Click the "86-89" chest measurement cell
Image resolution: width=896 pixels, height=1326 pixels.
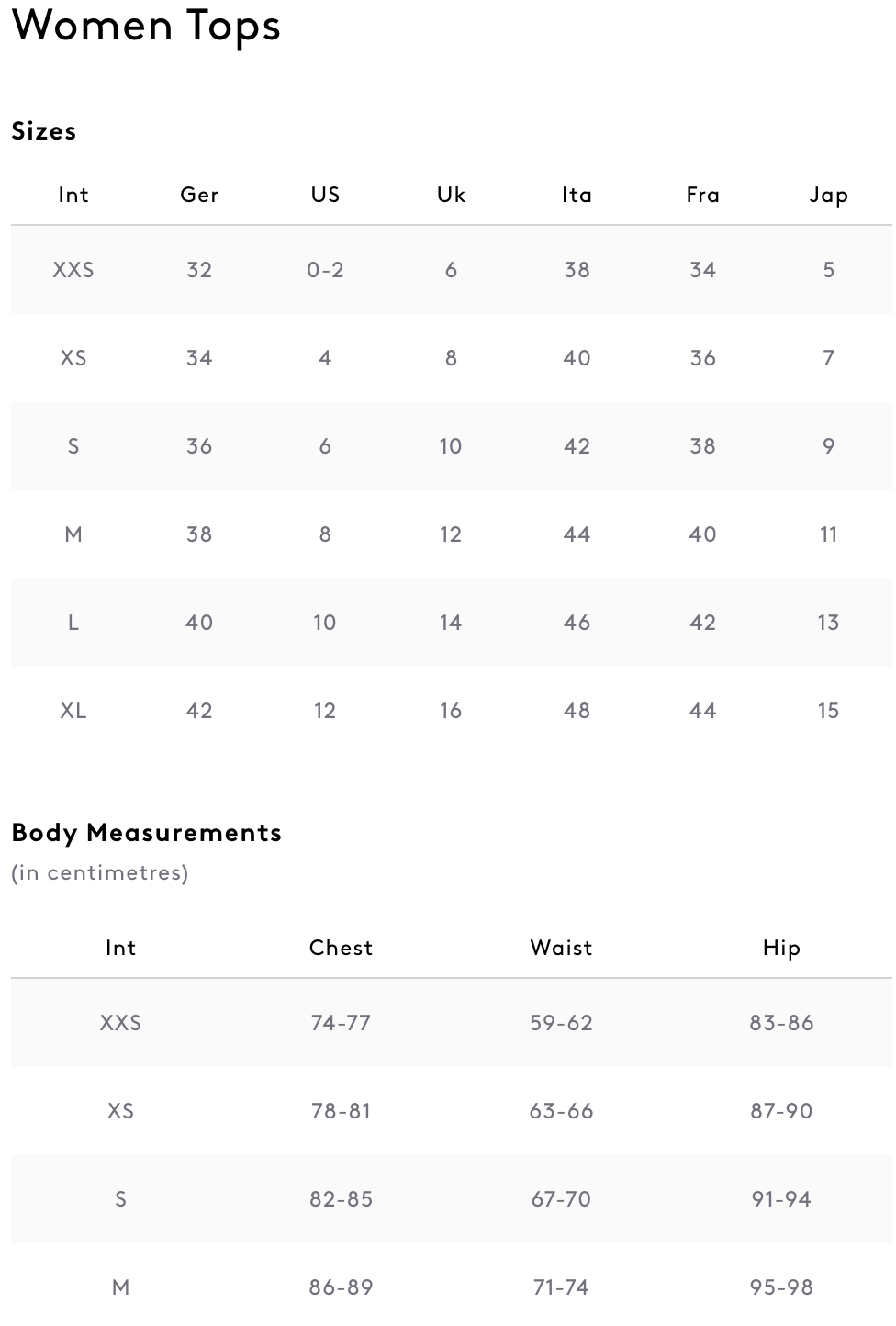pos(341,1287)
